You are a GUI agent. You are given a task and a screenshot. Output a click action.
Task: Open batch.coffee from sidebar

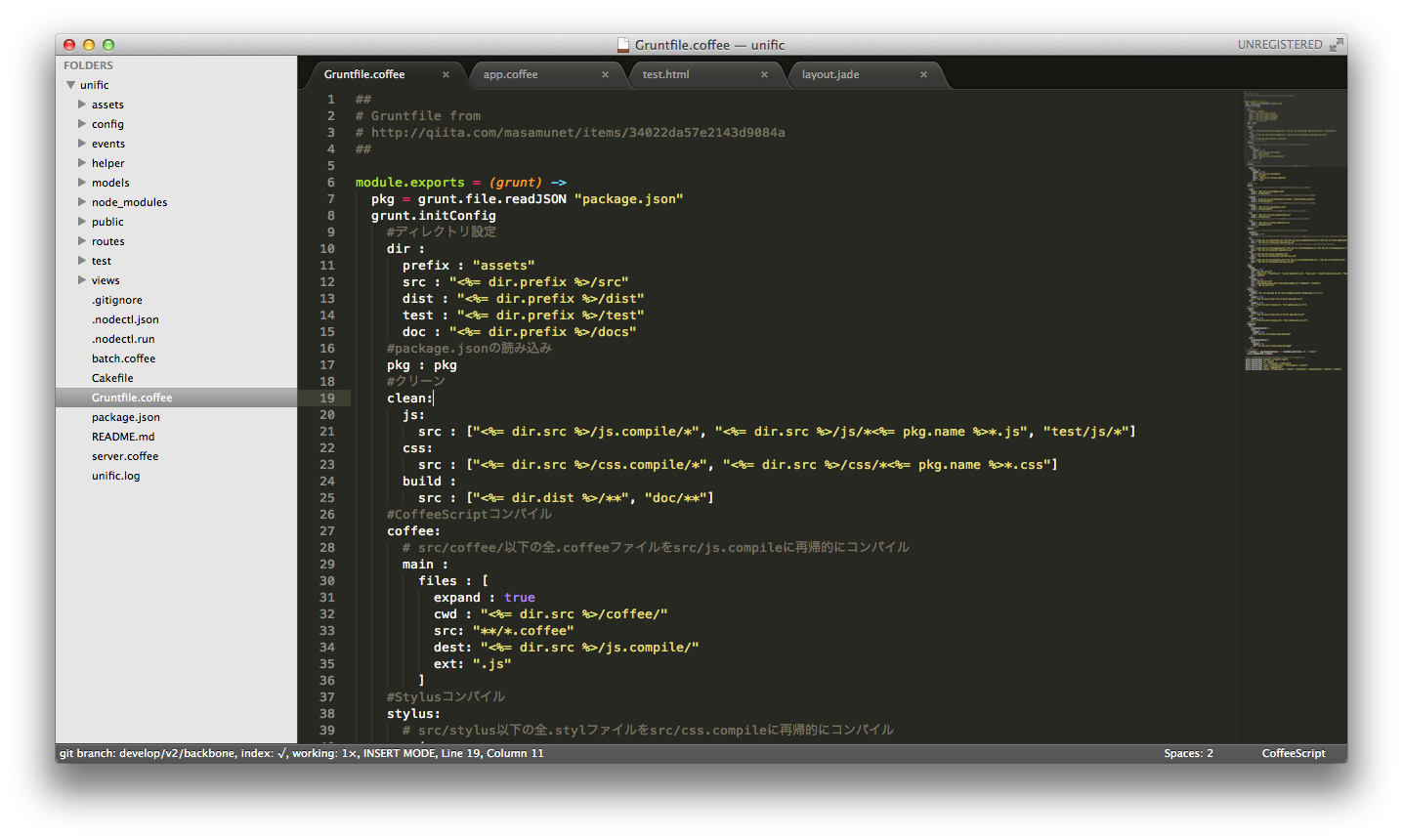point(123,358)
